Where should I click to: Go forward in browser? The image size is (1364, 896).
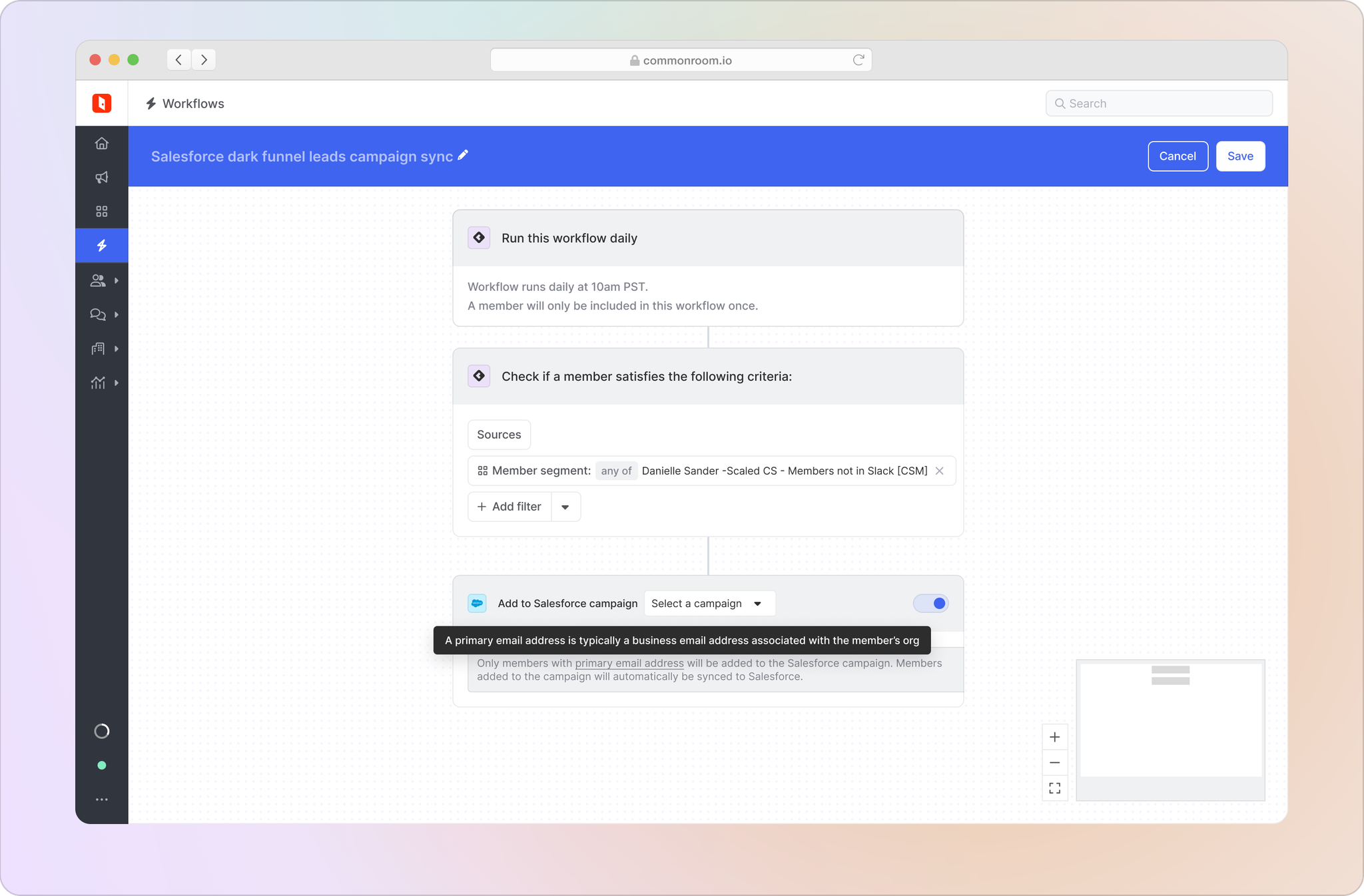[204, 59]
